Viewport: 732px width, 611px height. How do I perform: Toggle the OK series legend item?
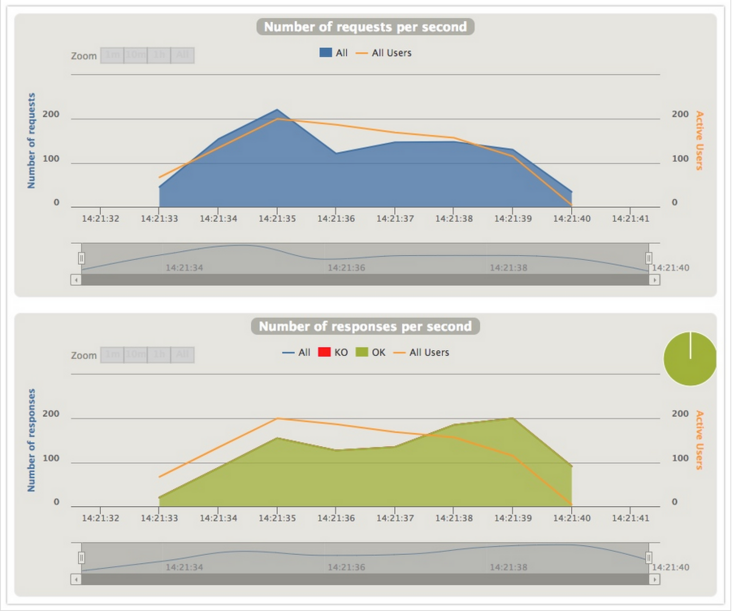(x=371, y=352)
